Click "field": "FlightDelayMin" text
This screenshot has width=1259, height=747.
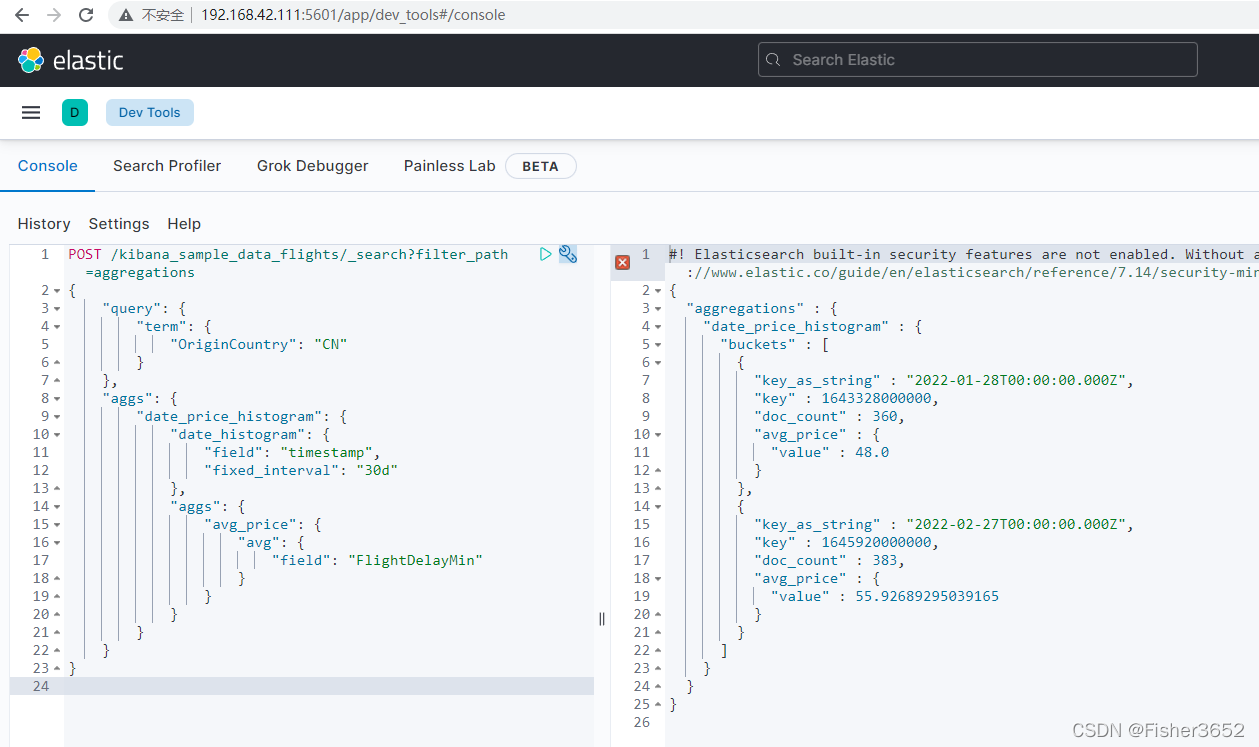(377, 561)
